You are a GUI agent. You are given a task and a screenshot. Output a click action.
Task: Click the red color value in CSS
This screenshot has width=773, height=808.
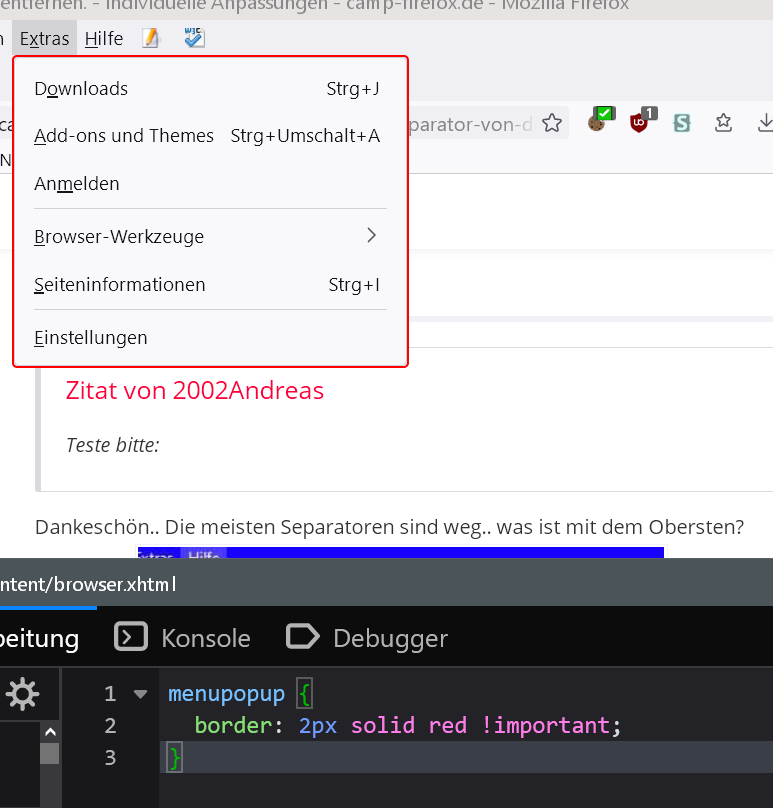(x=448, y=726)
